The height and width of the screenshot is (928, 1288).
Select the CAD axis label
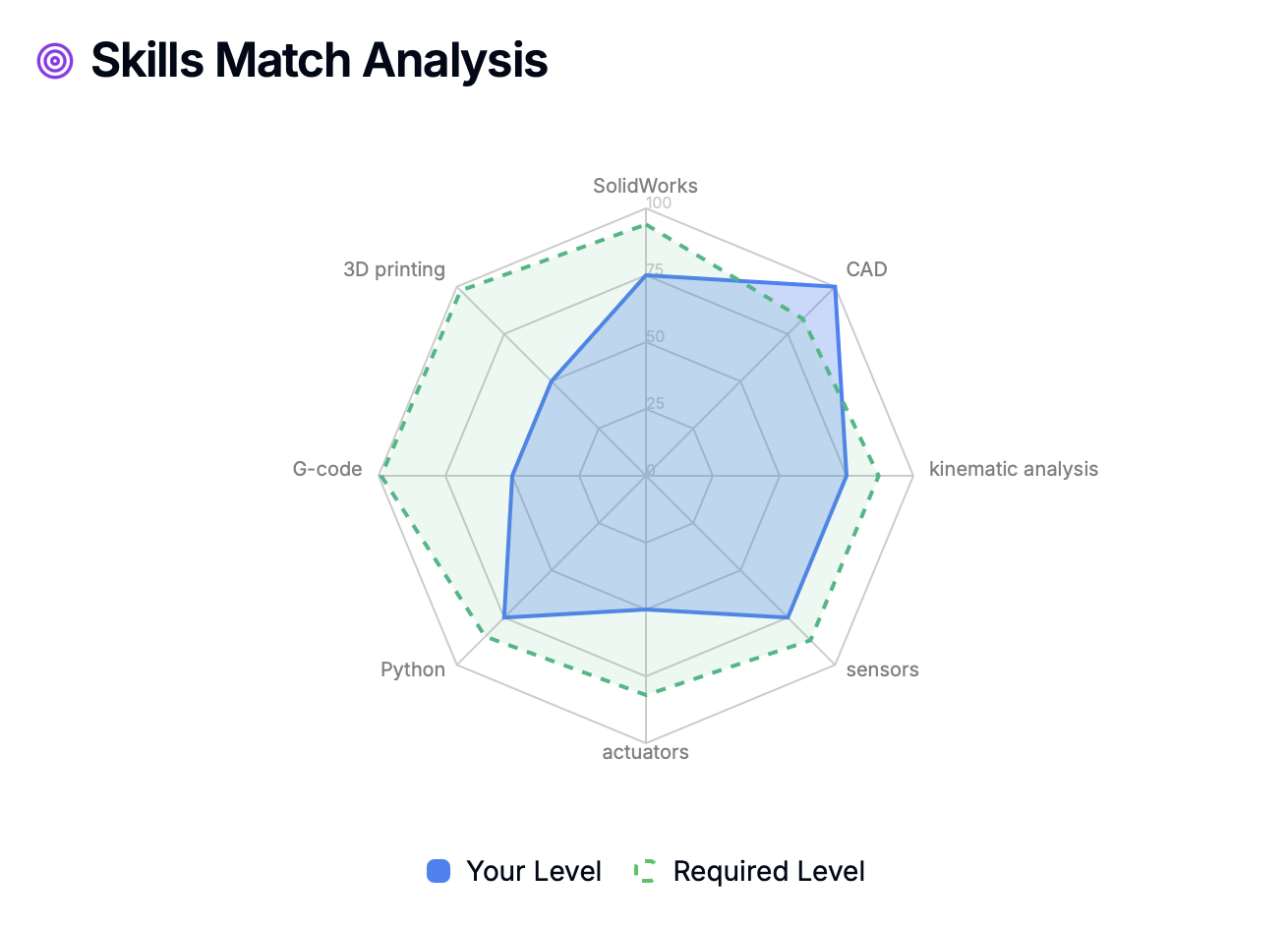tap(866, 269)
